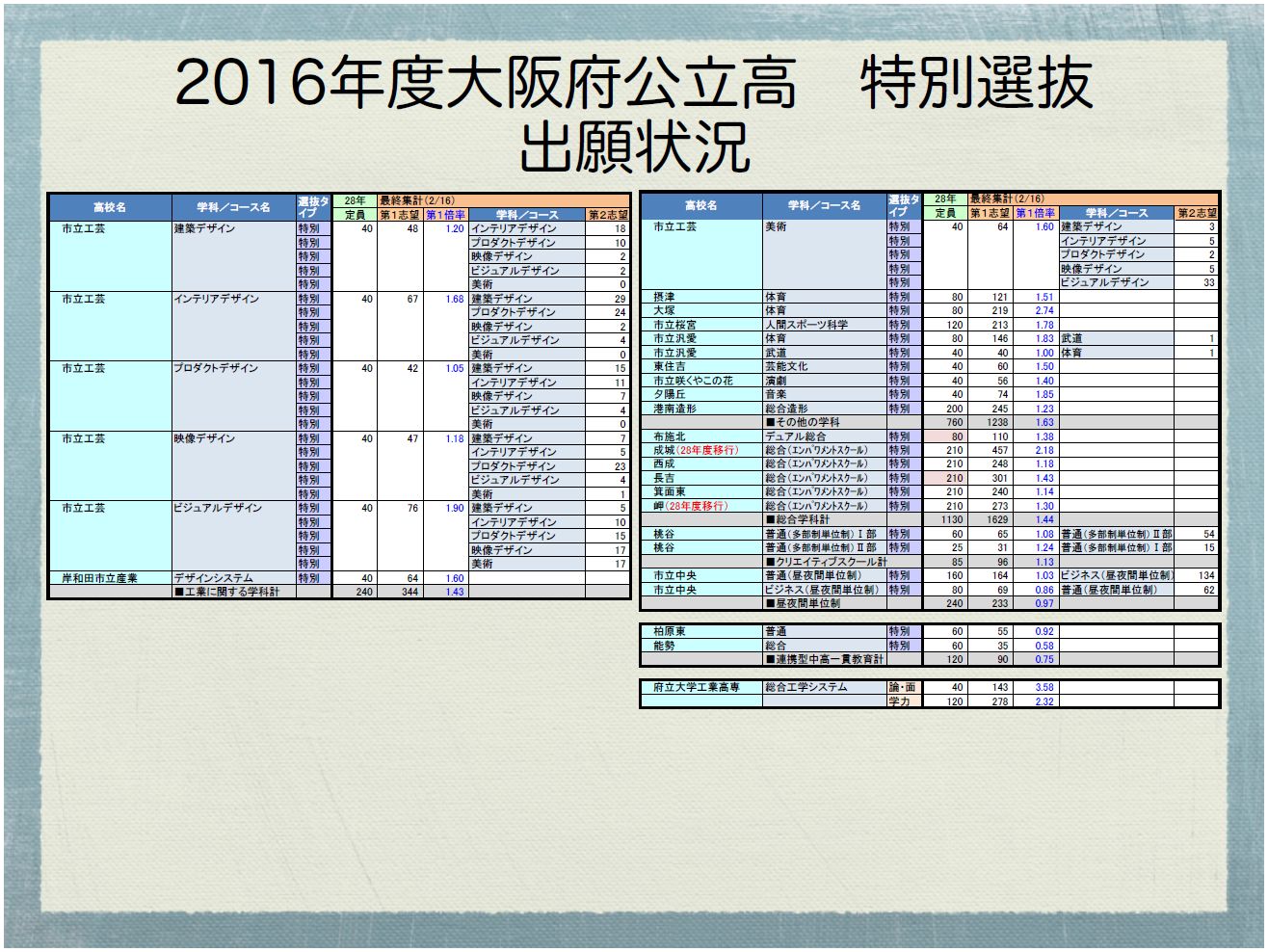The image size is (1268, 952).
Task: Click the subtitle 出願状況
Action: pos(634,147)
